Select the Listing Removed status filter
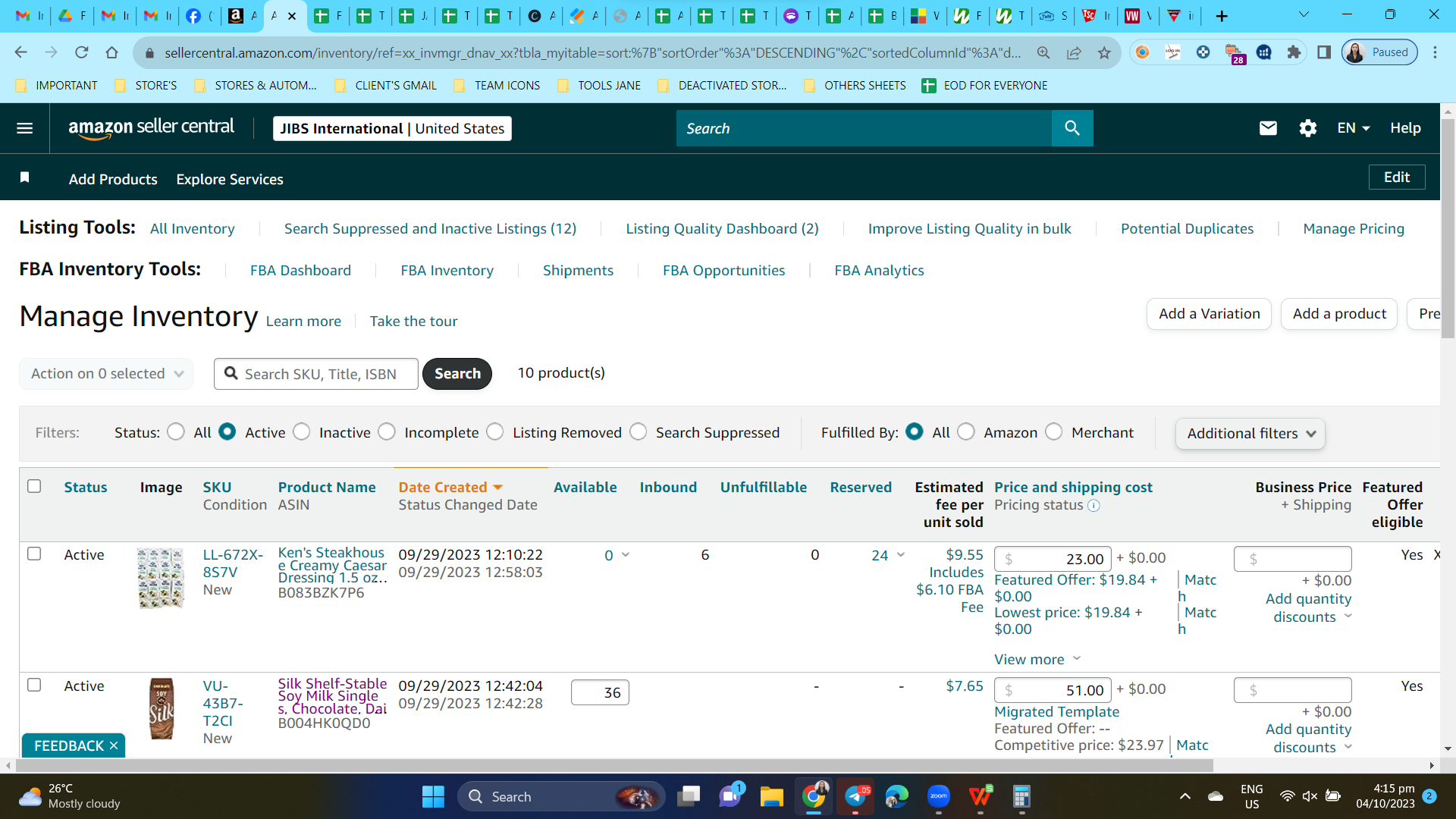The image size is (1456, 819). click(495, 431)
